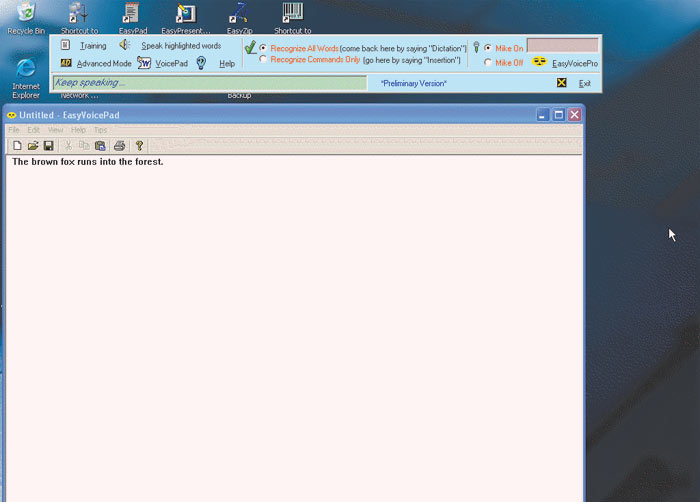Open Training in the voice bar

pyautogui.click(x=93, y=46)
